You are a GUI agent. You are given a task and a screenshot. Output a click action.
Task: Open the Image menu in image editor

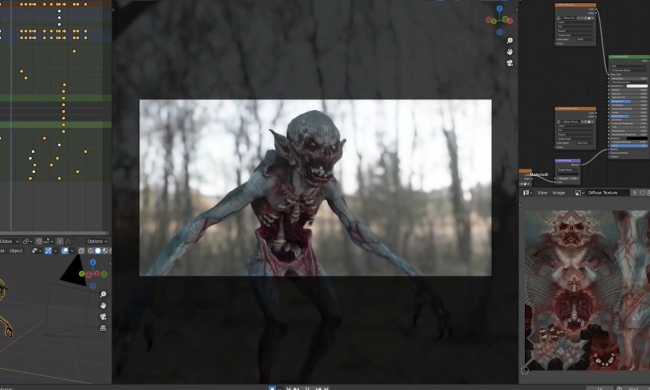coord(558,193)
